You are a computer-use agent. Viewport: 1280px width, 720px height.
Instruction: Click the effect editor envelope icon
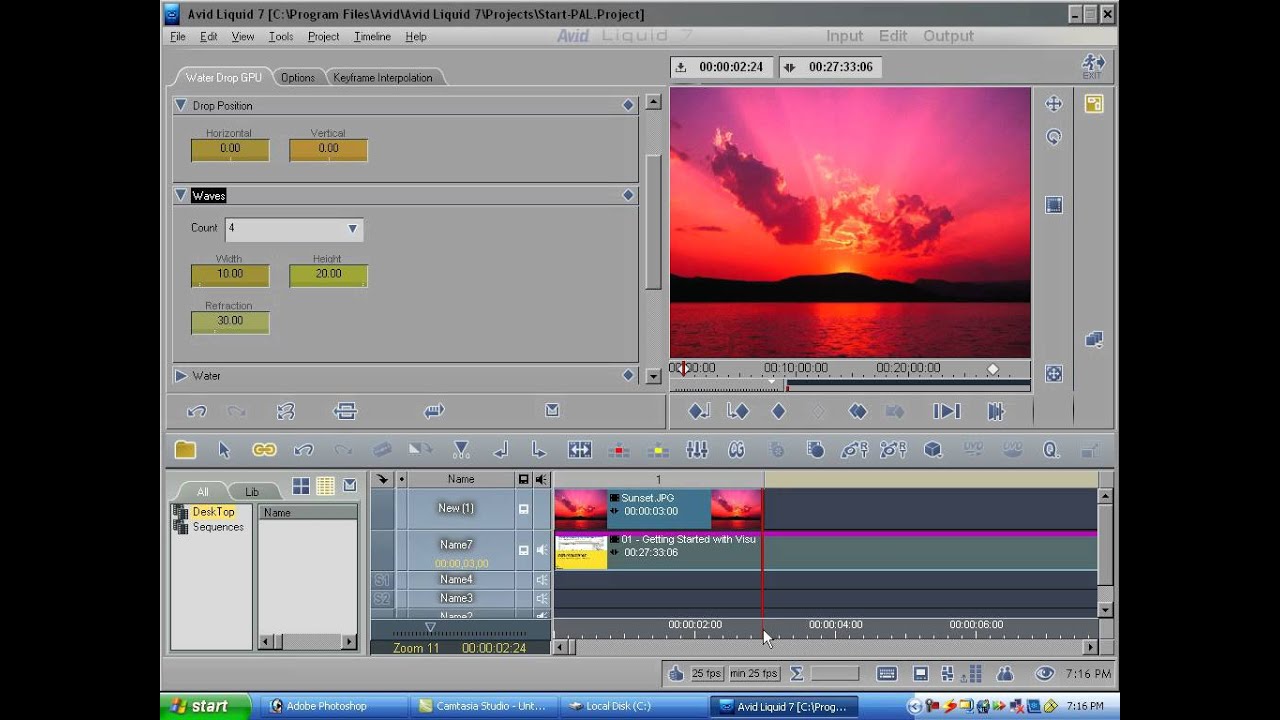[x=552, y=410]
